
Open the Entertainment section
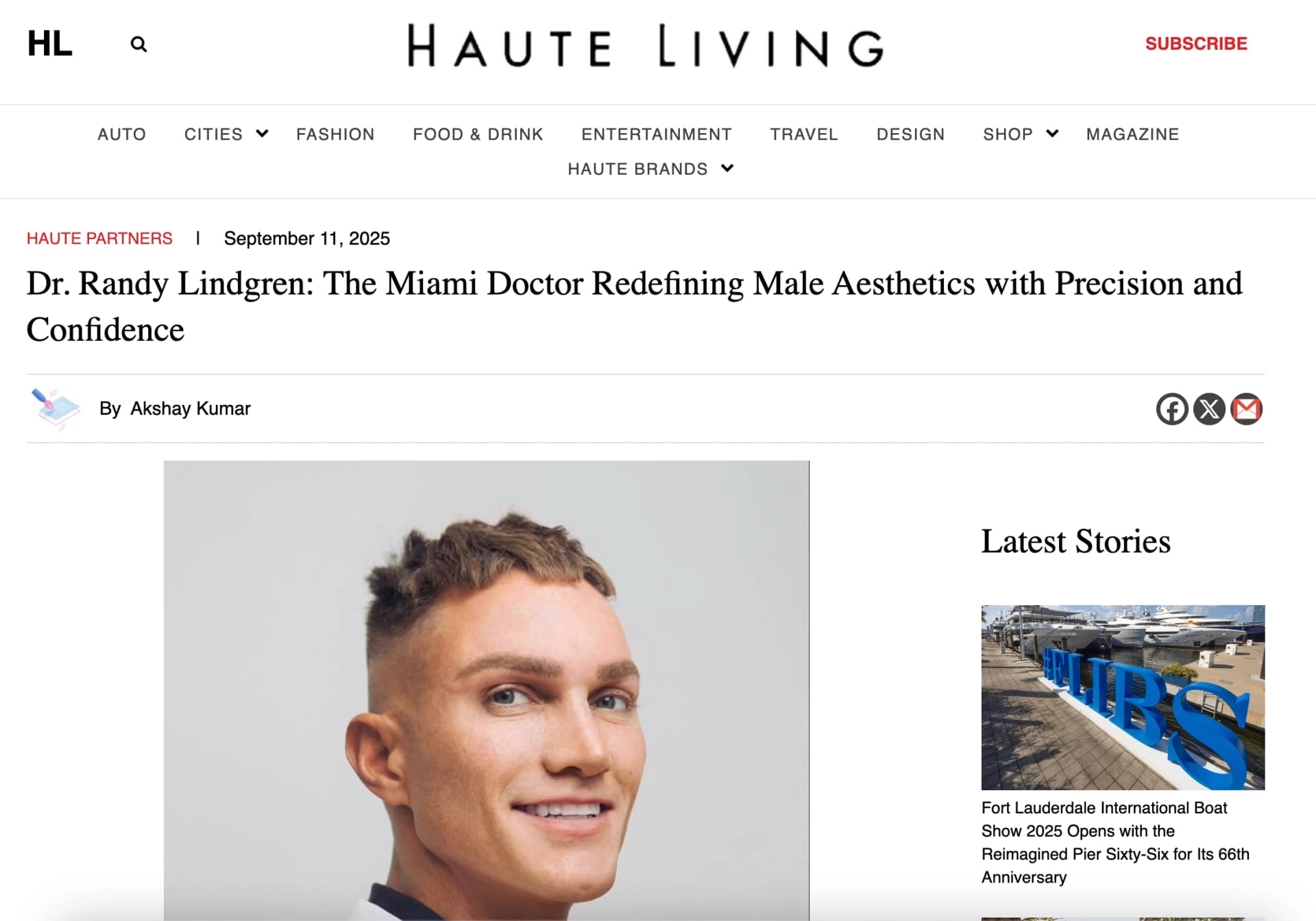(x=657, y=134)
